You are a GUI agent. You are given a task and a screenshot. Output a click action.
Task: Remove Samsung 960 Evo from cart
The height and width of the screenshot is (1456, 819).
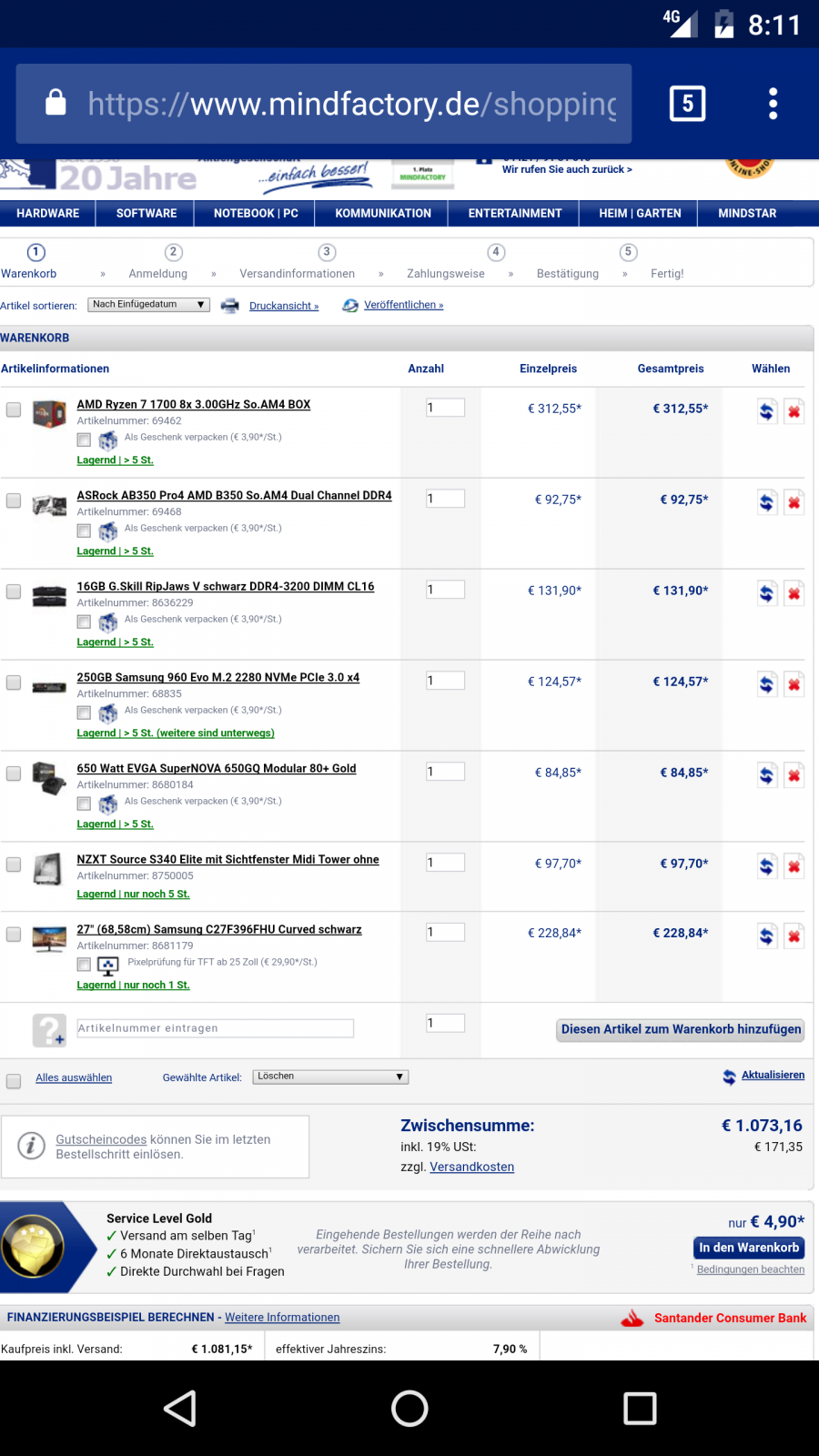[794, 683]
